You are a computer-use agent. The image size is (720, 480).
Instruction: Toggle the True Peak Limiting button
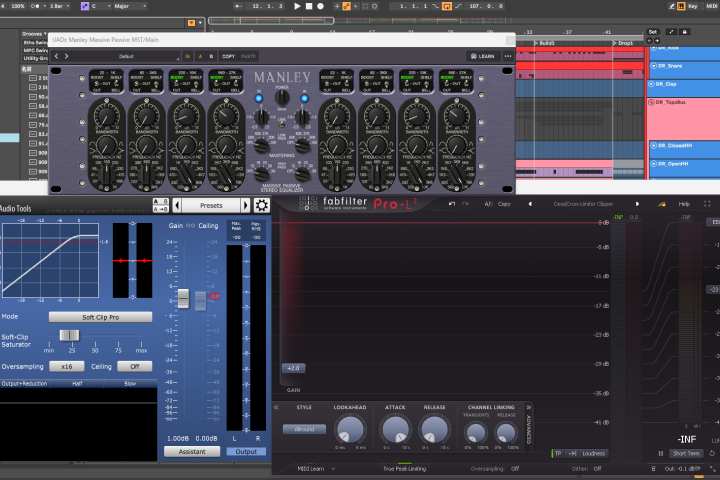tap(405, 469)
